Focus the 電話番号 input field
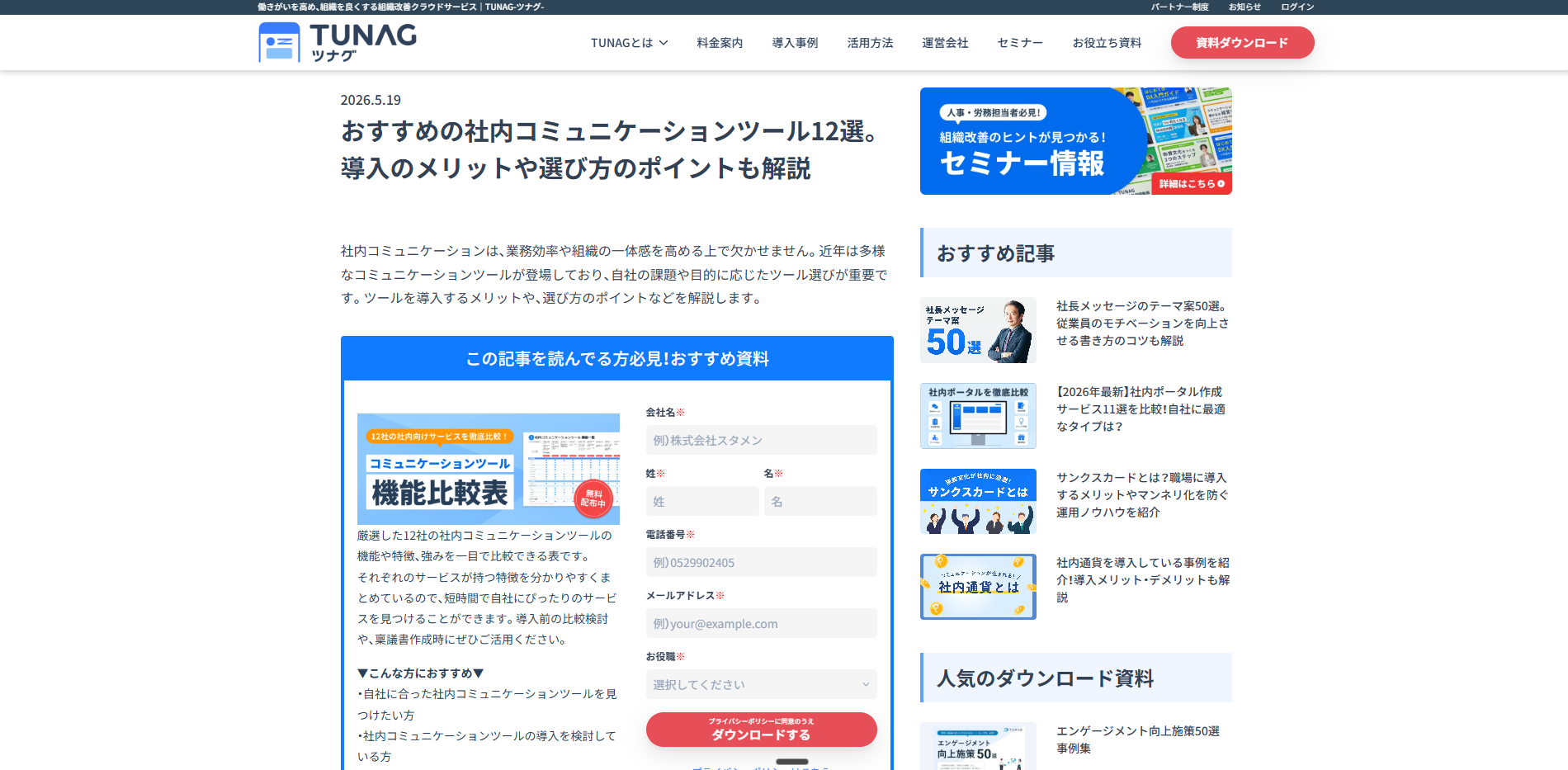 pyautogui.click(x=761, y=562)
